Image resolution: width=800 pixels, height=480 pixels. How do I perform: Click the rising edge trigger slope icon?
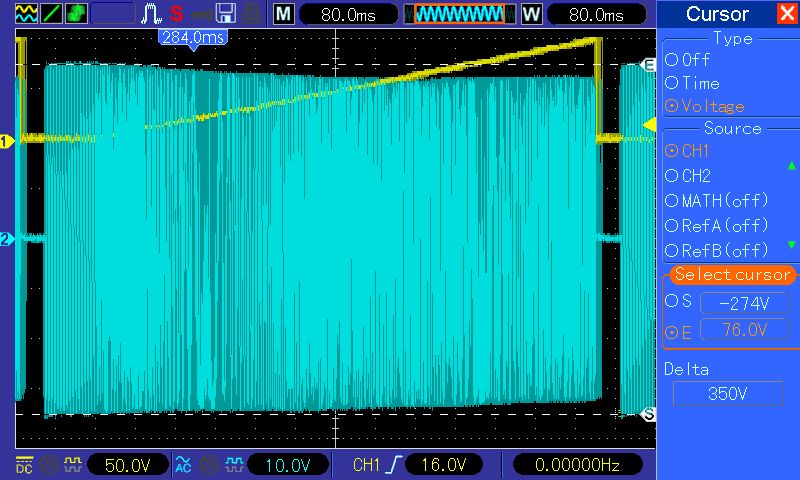click(397, 464)
